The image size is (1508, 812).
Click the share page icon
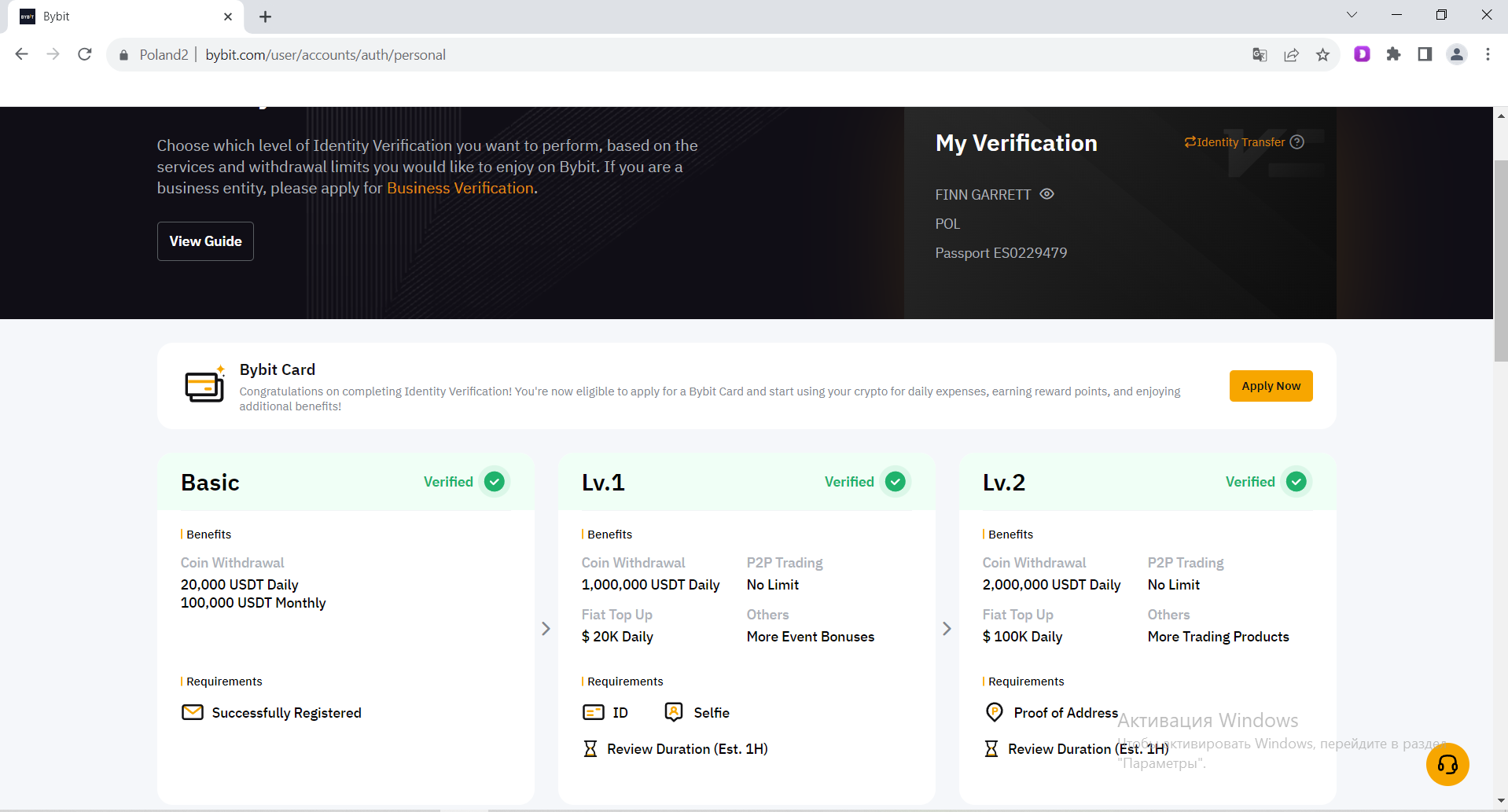click(x=1291, y=55)
